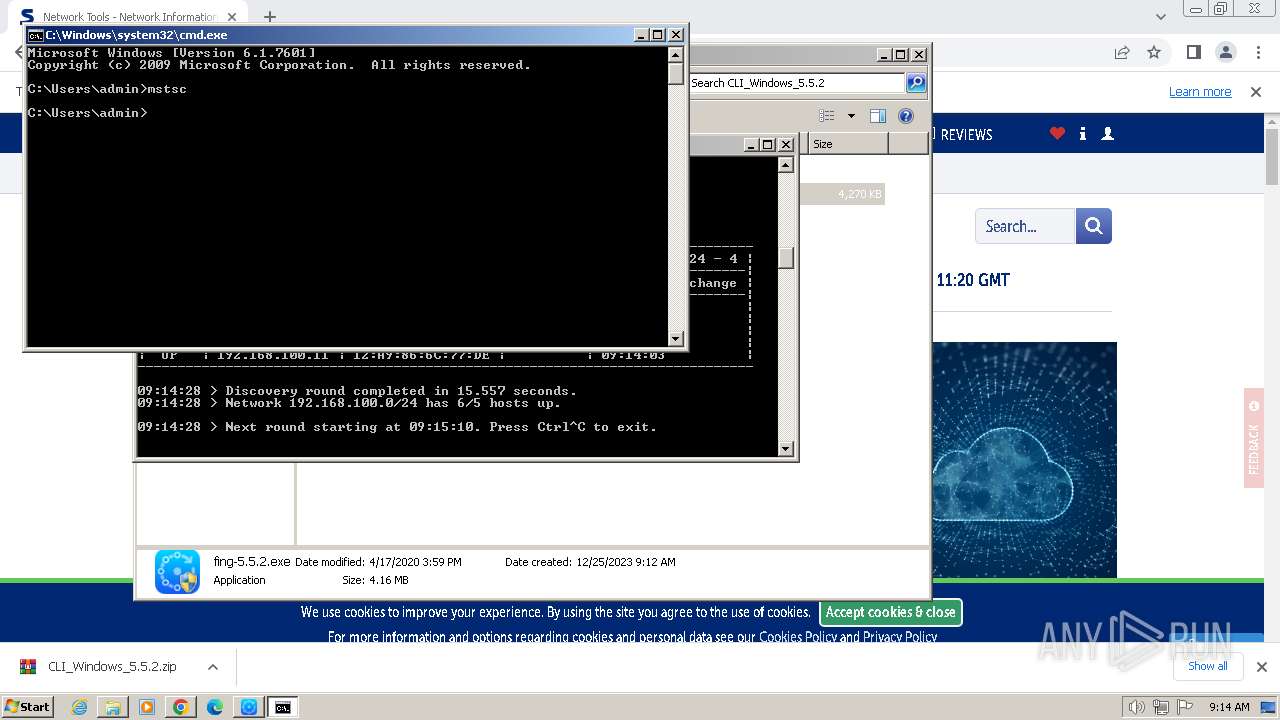Screen dimensions: 1280x720
Task: Open Windows Media Player taskbar icon
Action: (x=147, y=707)
